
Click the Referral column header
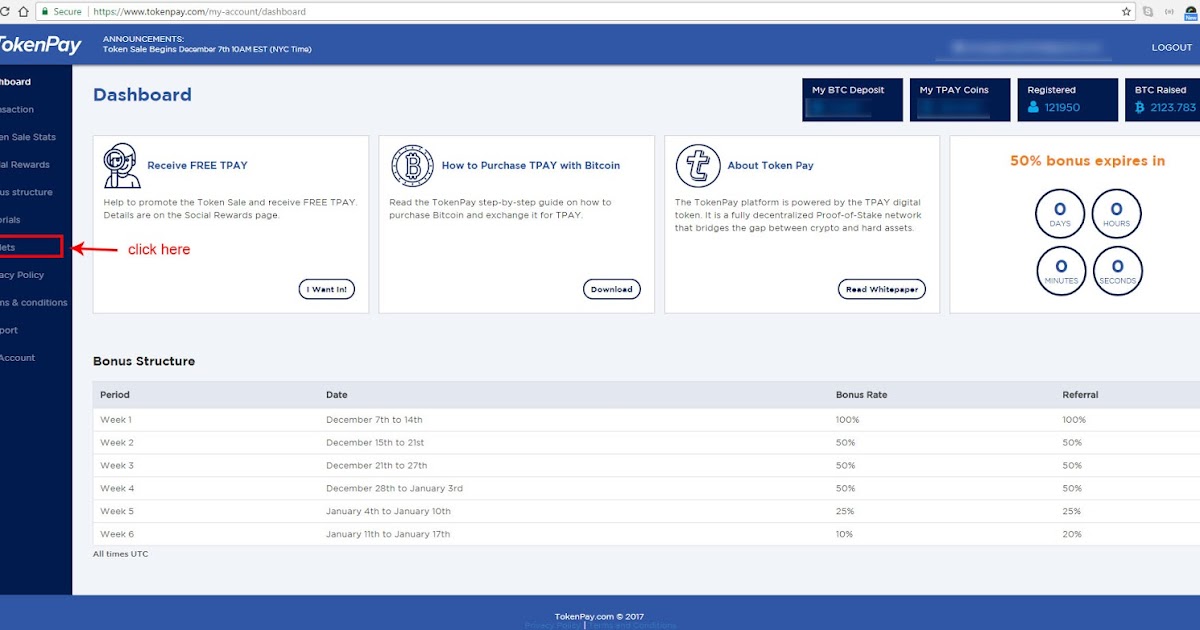(1080, 395)
